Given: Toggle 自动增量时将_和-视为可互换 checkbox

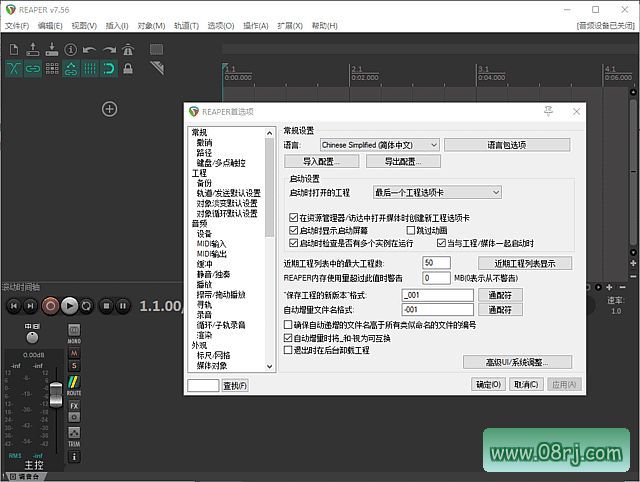Looking at the screenshot, I should point(288,338).
